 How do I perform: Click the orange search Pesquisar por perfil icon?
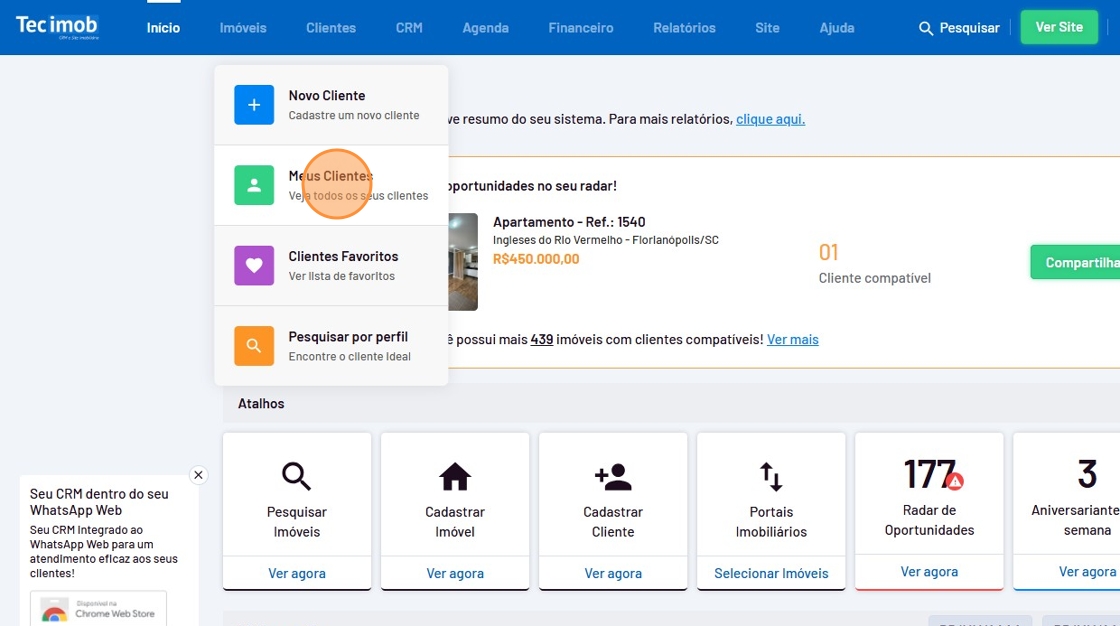[x=254, y=346]
